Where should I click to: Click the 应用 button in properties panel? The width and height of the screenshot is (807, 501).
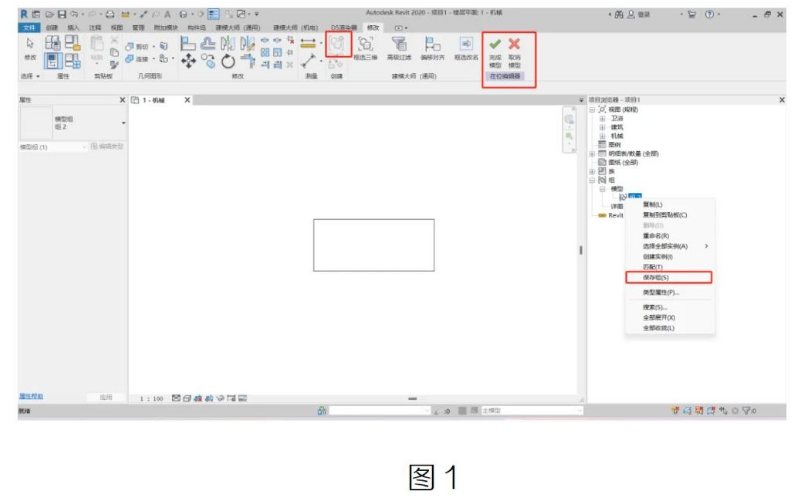coord(106,397)
